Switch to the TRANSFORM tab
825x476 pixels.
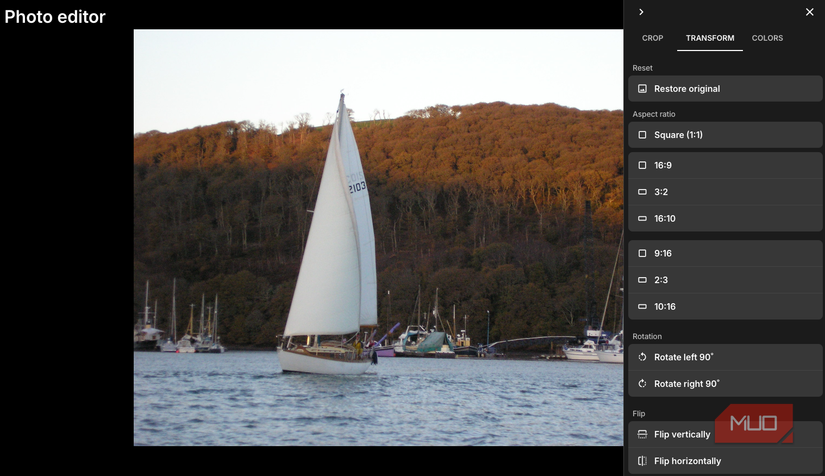[710, 38]
